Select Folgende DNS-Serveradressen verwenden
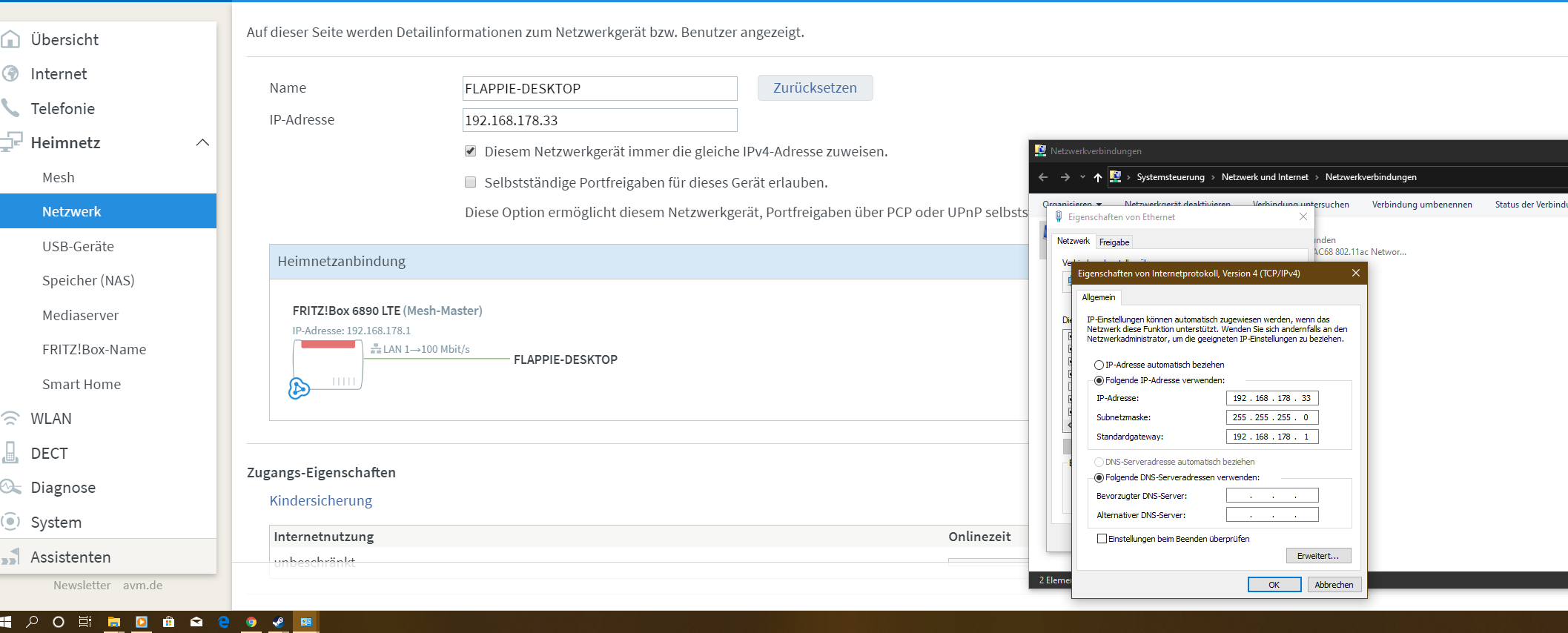This screenshot has width=1568, height=633. point(1099,477)
